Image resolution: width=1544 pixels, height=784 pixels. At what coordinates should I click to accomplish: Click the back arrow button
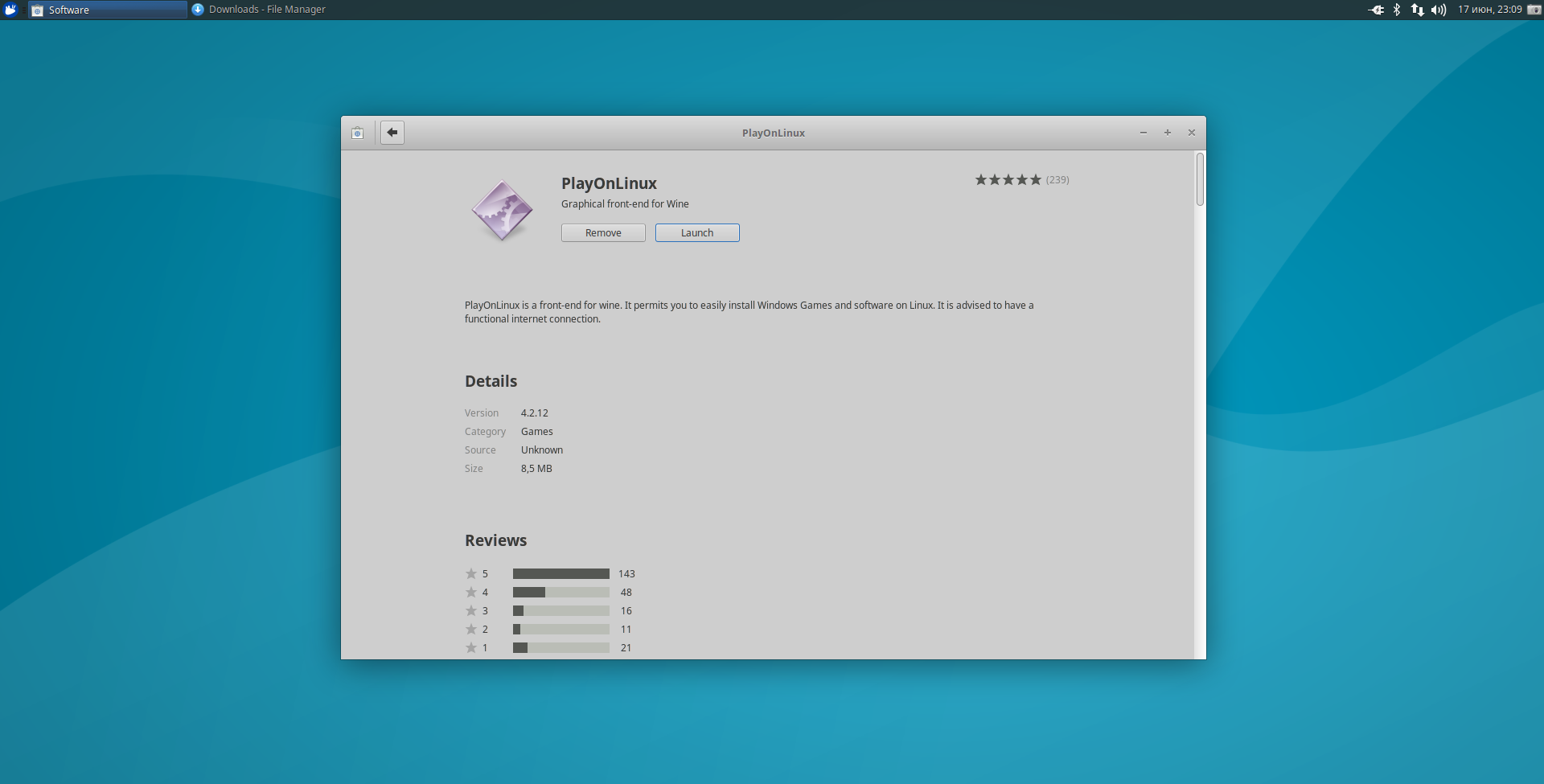(392, 133)
